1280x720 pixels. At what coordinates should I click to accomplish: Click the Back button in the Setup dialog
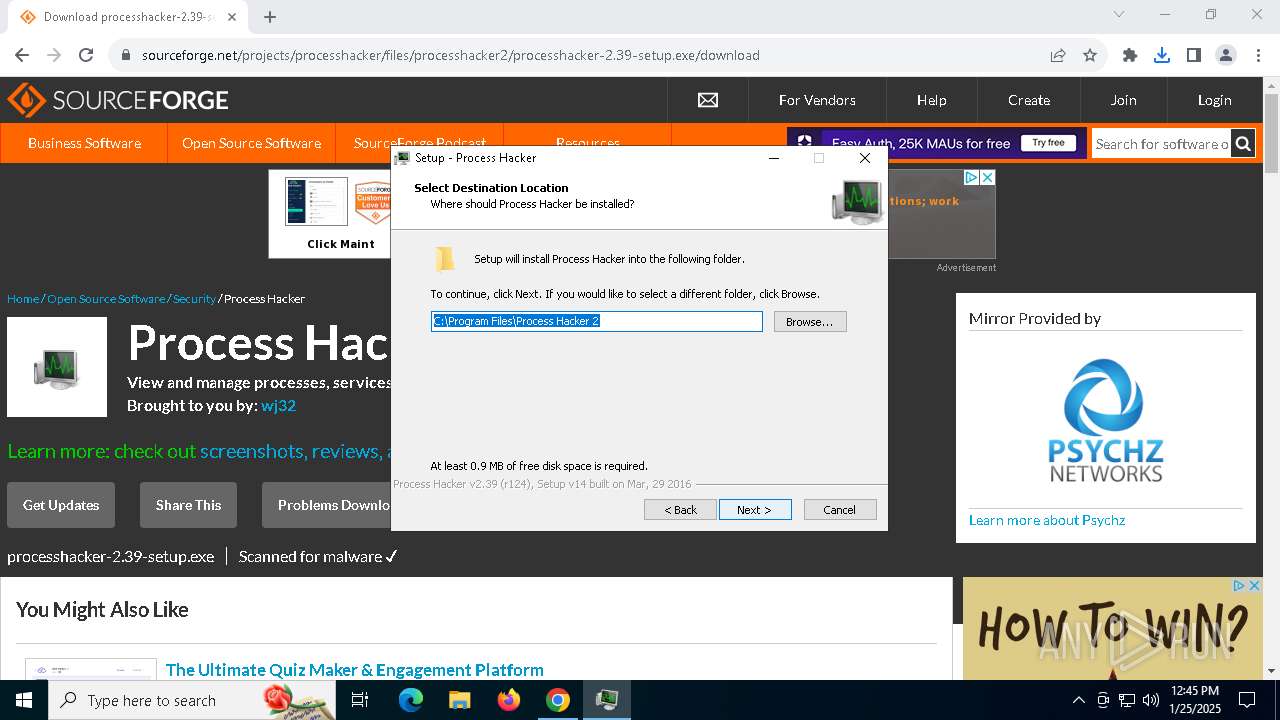(681, 510)
